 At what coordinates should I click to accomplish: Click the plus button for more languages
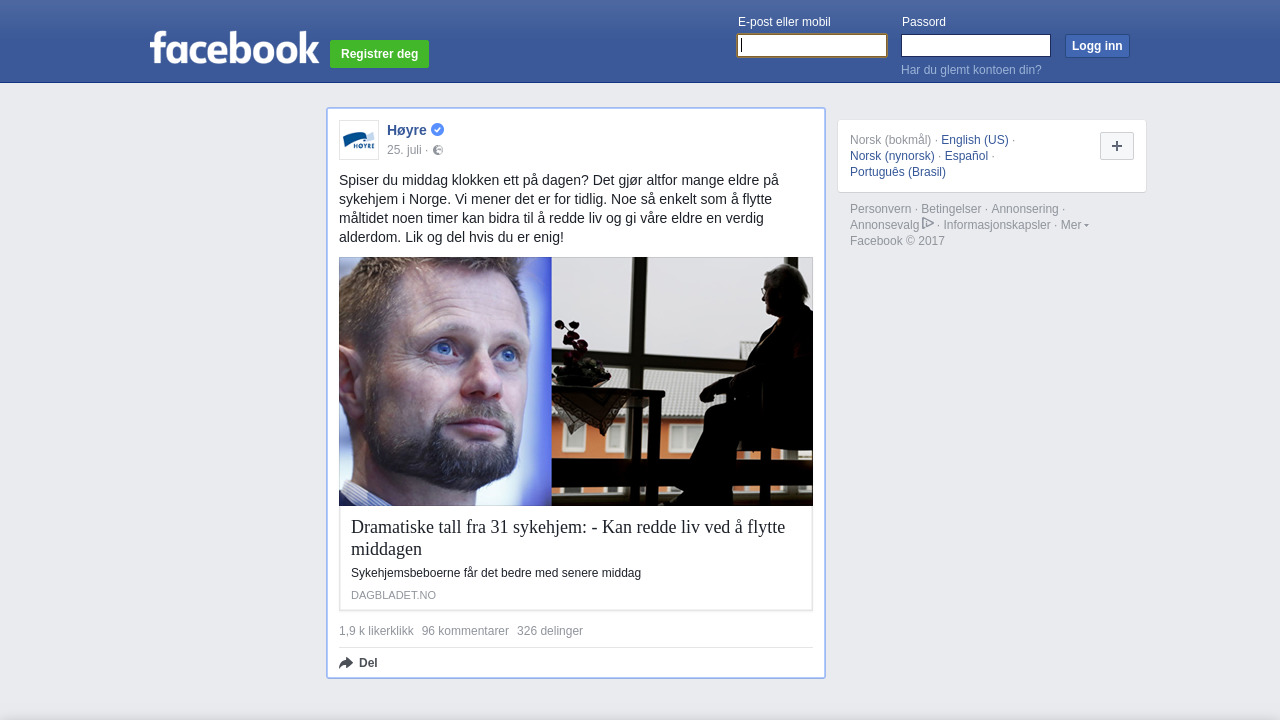pos(1117,146)
